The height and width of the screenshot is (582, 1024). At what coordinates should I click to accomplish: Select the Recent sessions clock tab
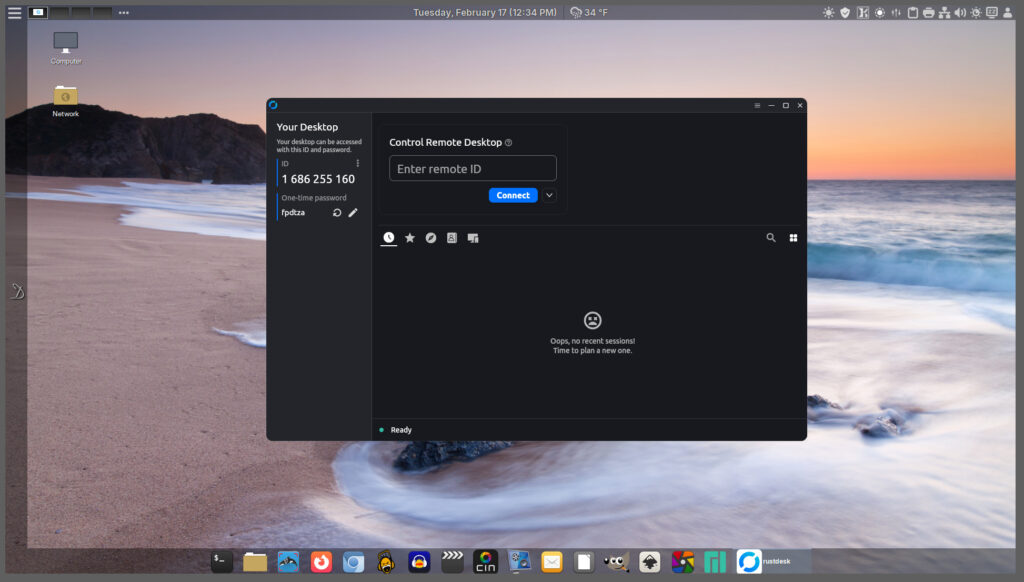tap(389, 238)
